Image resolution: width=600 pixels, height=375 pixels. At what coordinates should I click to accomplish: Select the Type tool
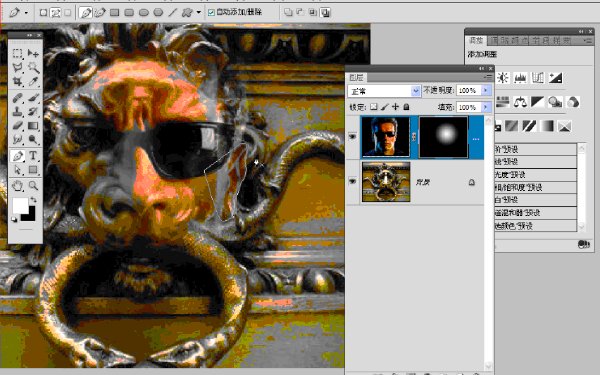point(33,156)
